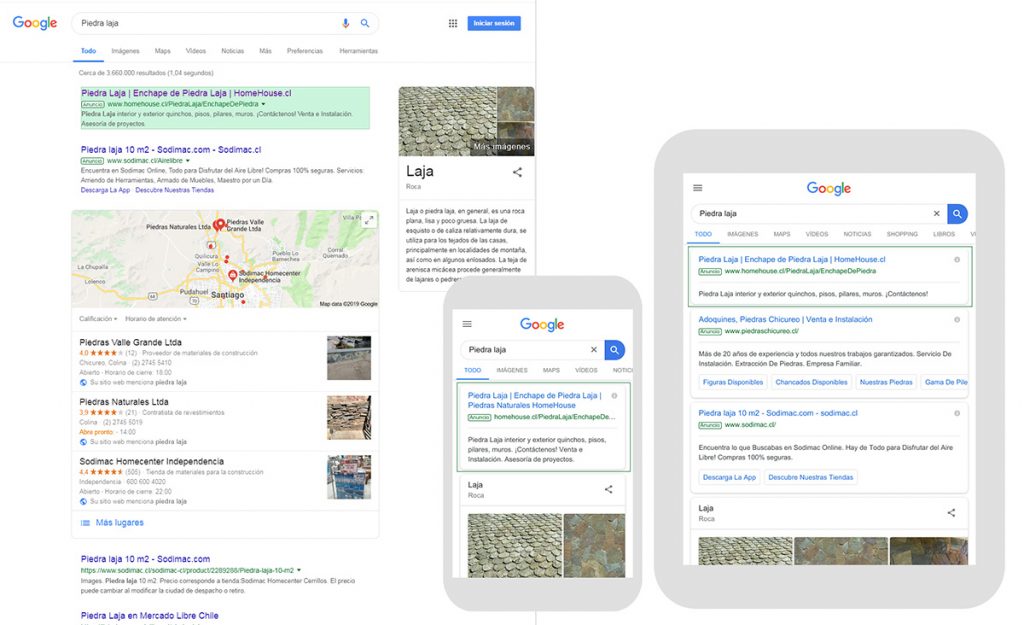Click info icon on tablet HomeHouse ad
The height and width of the screenshot is (625, 1024).
(x=957, y=260)
